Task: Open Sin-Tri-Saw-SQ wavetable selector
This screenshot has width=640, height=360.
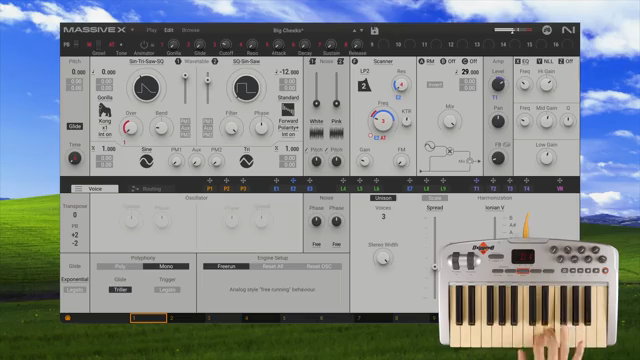Action: 147,61
